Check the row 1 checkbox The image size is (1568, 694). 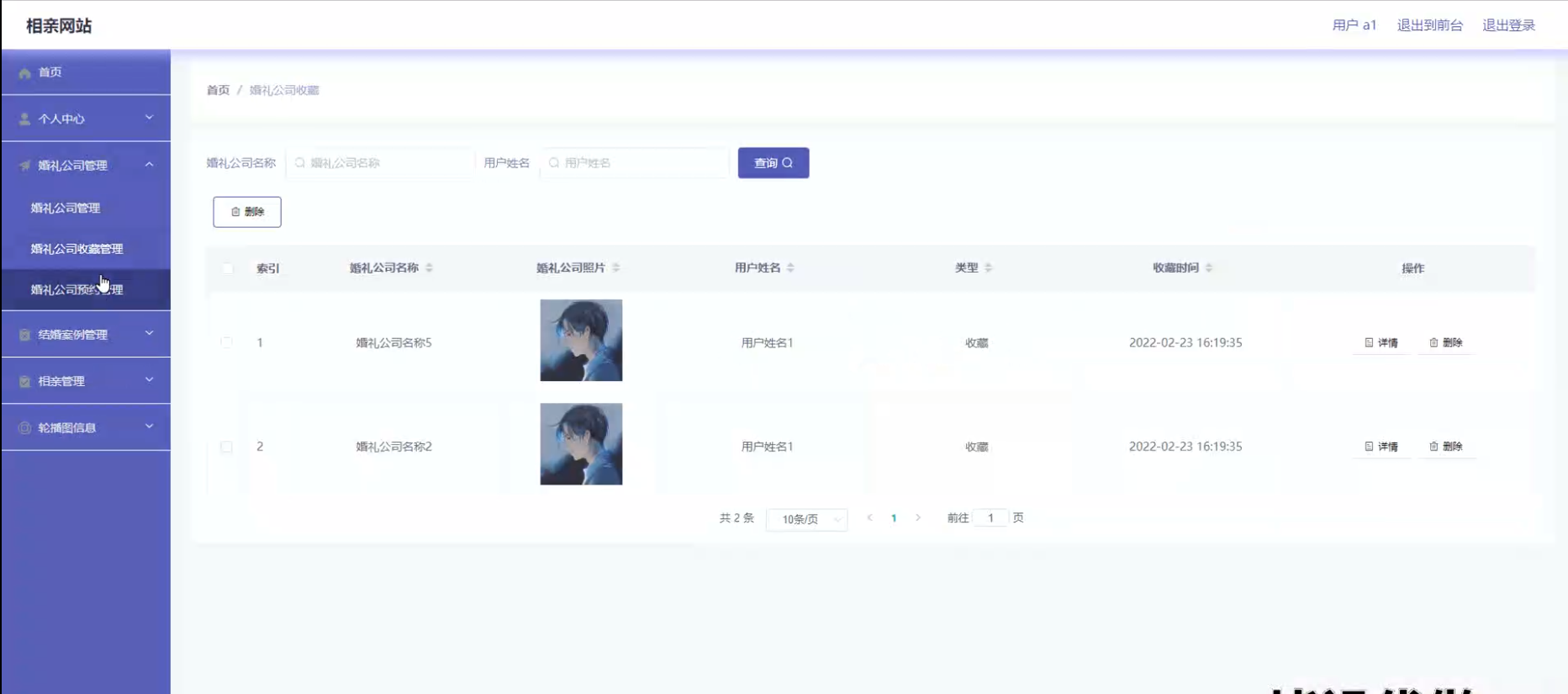point(226,342)
